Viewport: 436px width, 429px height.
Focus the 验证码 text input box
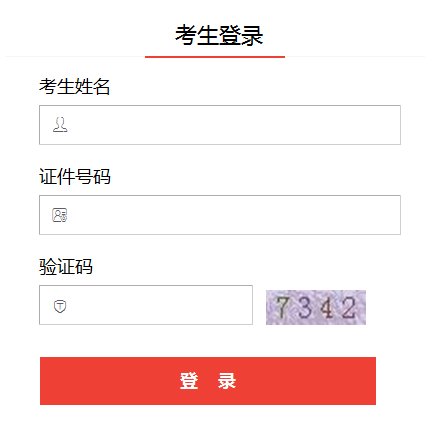(x=146, y=305)
